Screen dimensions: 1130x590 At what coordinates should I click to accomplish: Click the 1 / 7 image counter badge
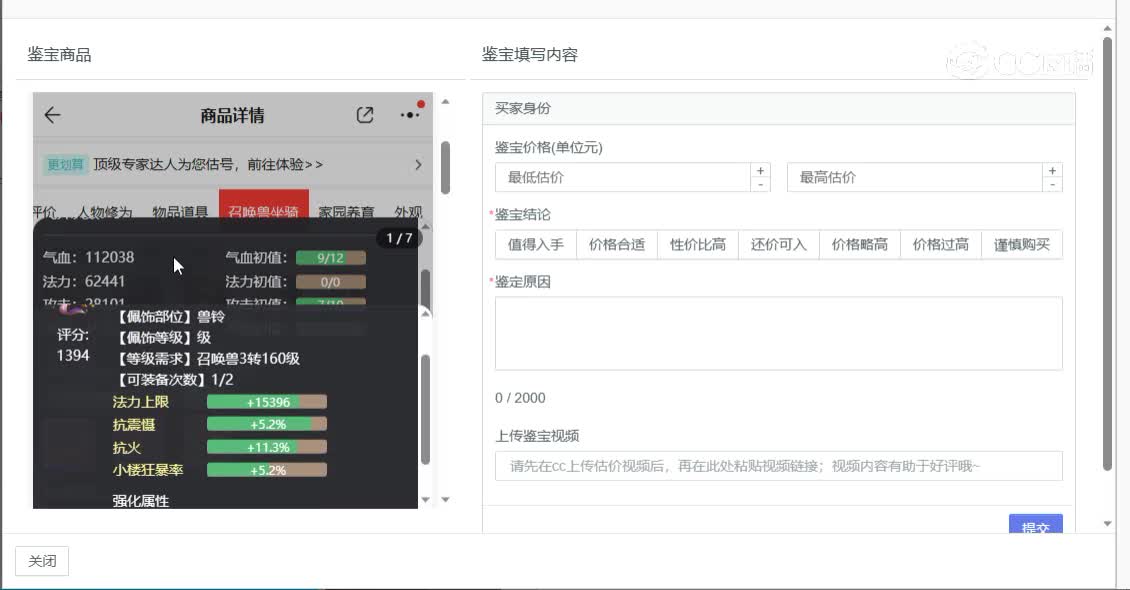click(399, 238)
